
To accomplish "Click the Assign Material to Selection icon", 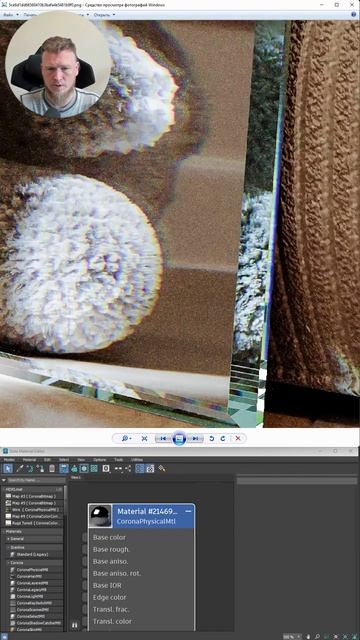I will pyautogui.click(x=40, y=469).
